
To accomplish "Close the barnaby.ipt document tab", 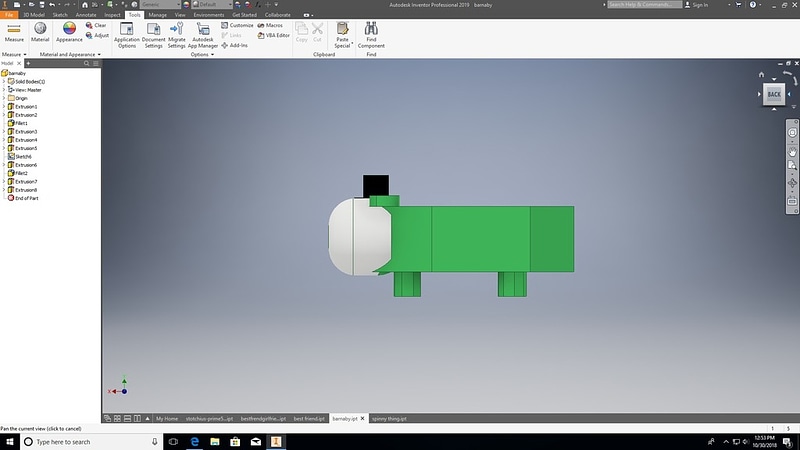I will coord(362,418).
